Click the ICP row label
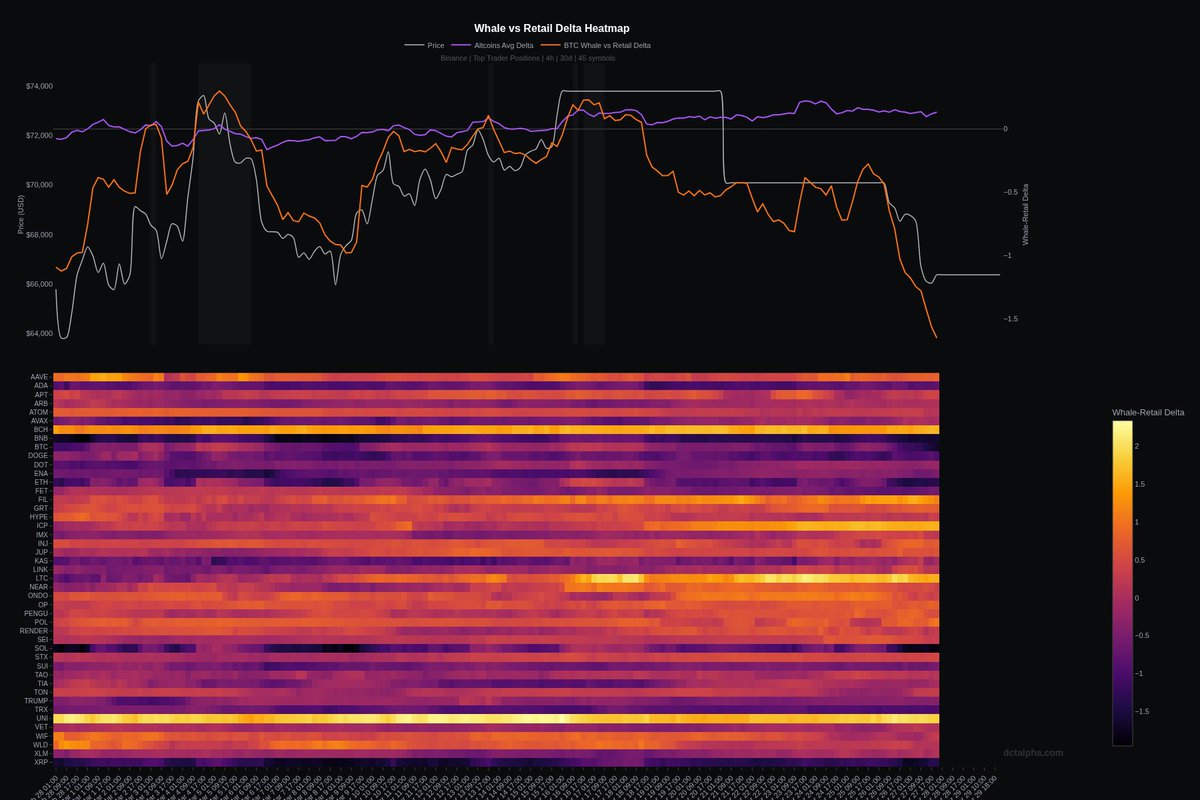The height and width of the screenshot is (800, 1200). click(42, 525)
